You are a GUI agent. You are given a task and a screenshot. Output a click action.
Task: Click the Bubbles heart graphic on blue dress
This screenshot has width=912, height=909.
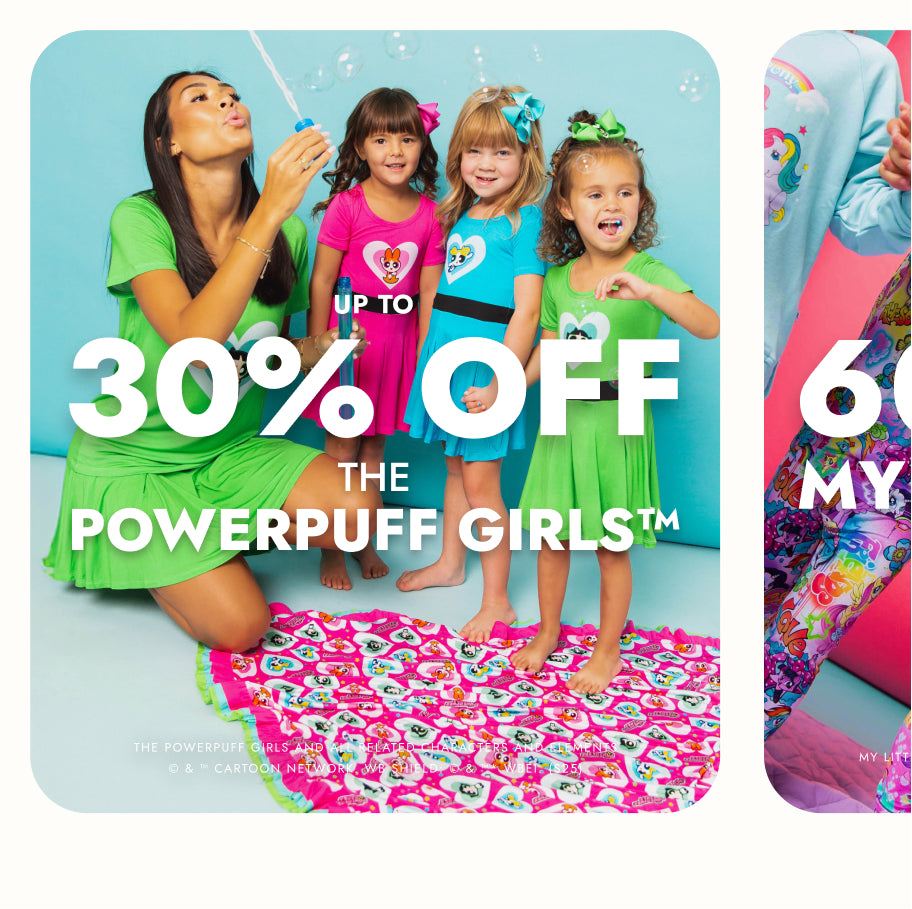point(464,256)
